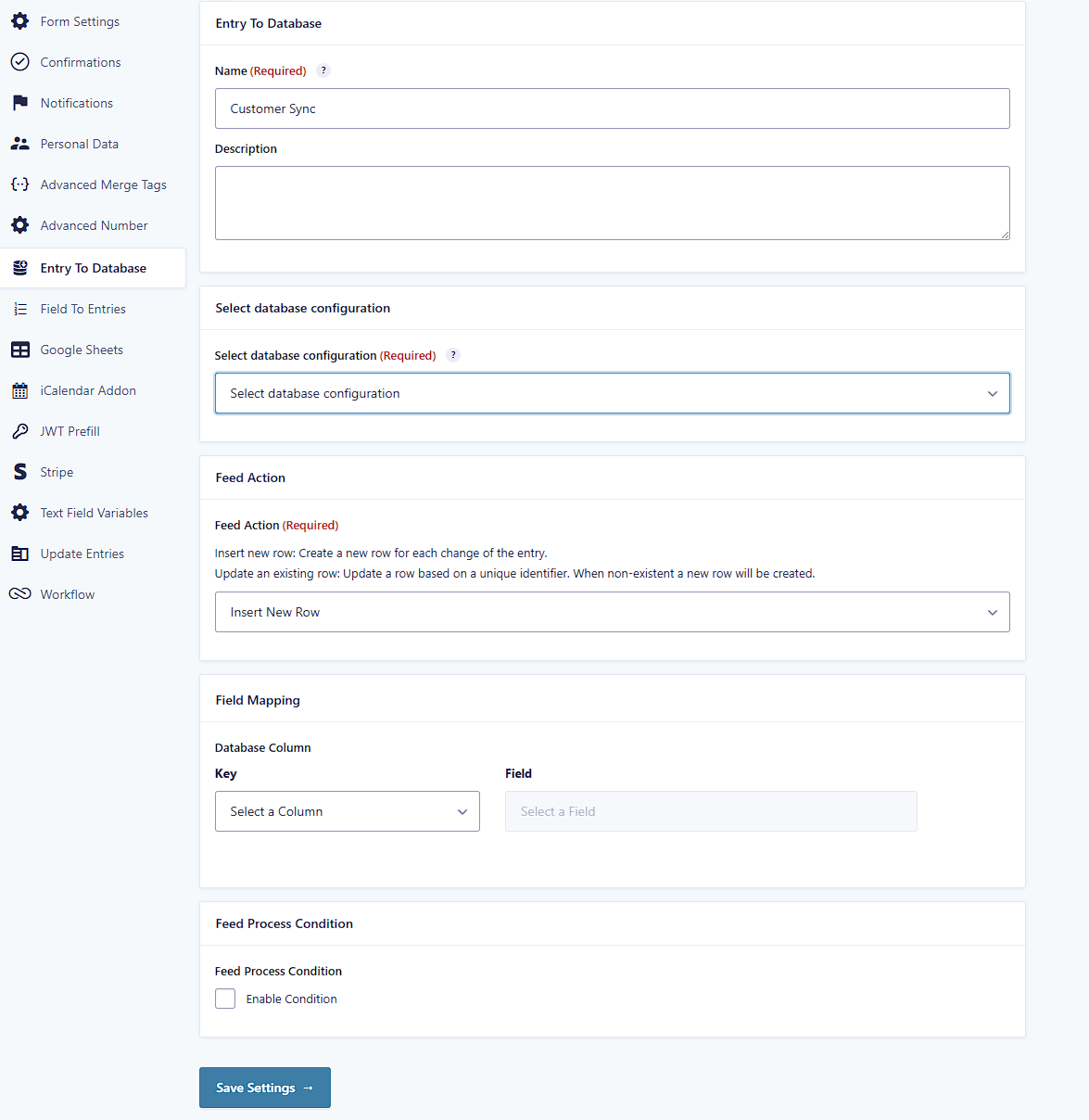
Task: Open the Update Entries settings page
Action: (82, 554)
